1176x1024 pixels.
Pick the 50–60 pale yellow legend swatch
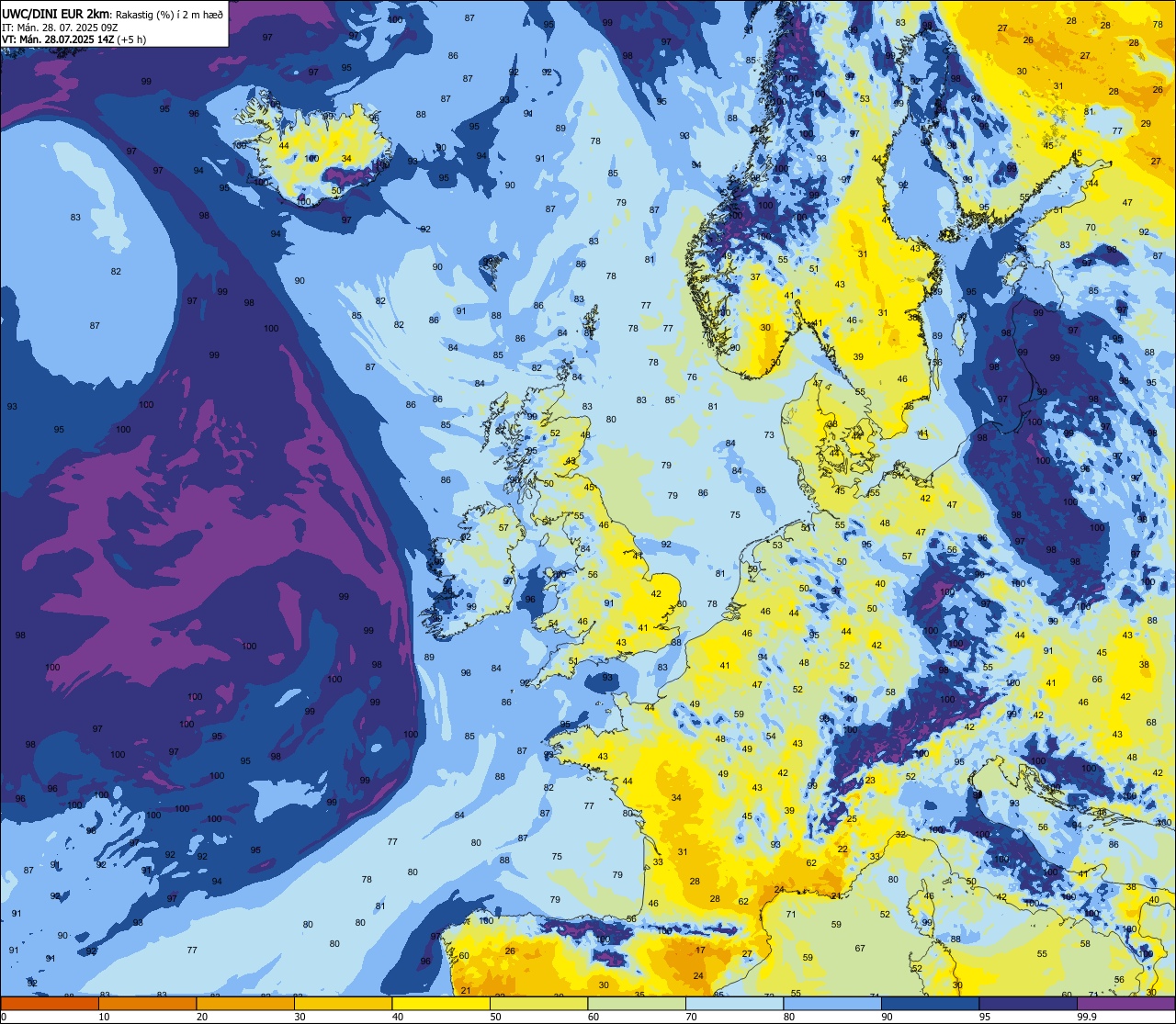pyautogui.click(x=538, y=1004)
